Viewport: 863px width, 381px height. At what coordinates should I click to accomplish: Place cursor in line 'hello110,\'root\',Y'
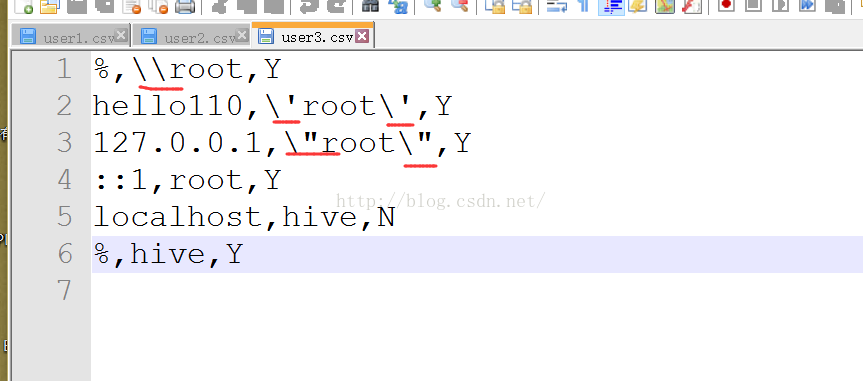(272, 107)
